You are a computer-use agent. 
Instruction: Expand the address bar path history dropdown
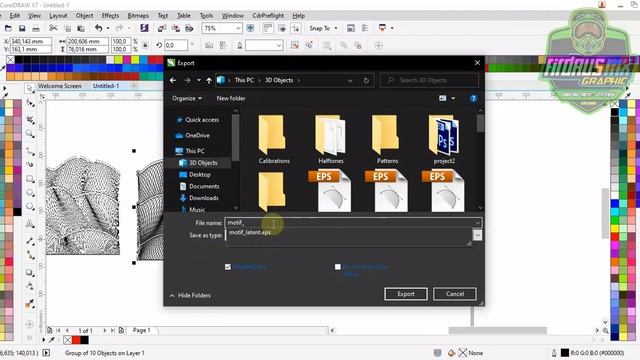(x=350, y=80)
